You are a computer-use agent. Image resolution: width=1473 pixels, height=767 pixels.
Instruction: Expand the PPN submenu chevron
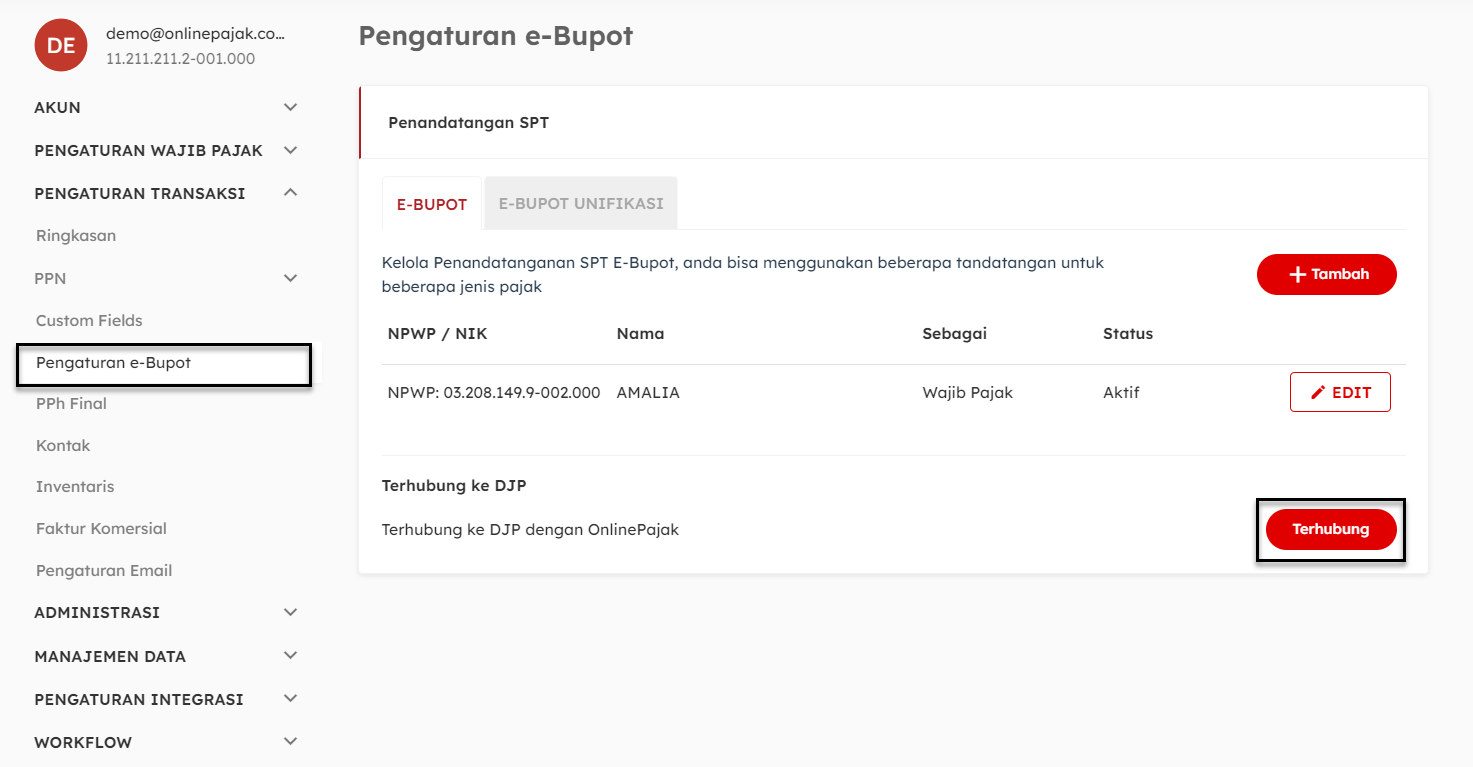[x=290, y=278]
